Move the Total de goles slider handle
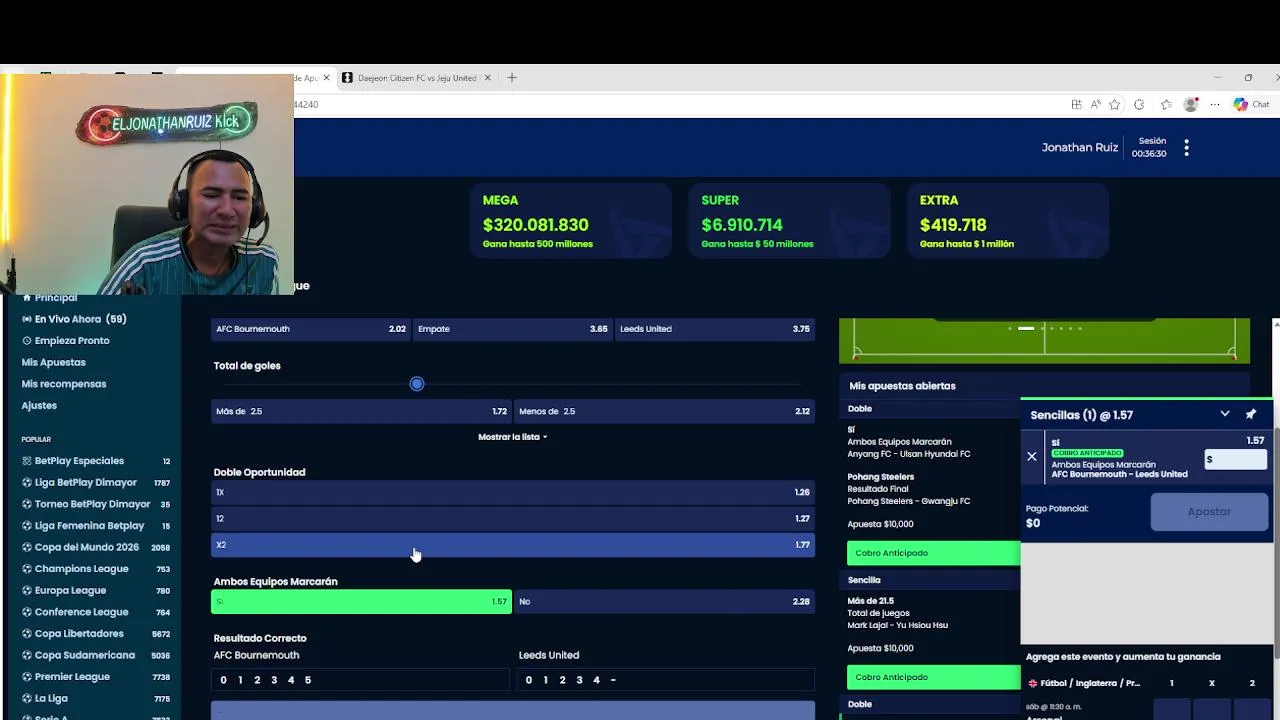The width and height of the screenshot is (1280, 720). click(x=417, y=384)
